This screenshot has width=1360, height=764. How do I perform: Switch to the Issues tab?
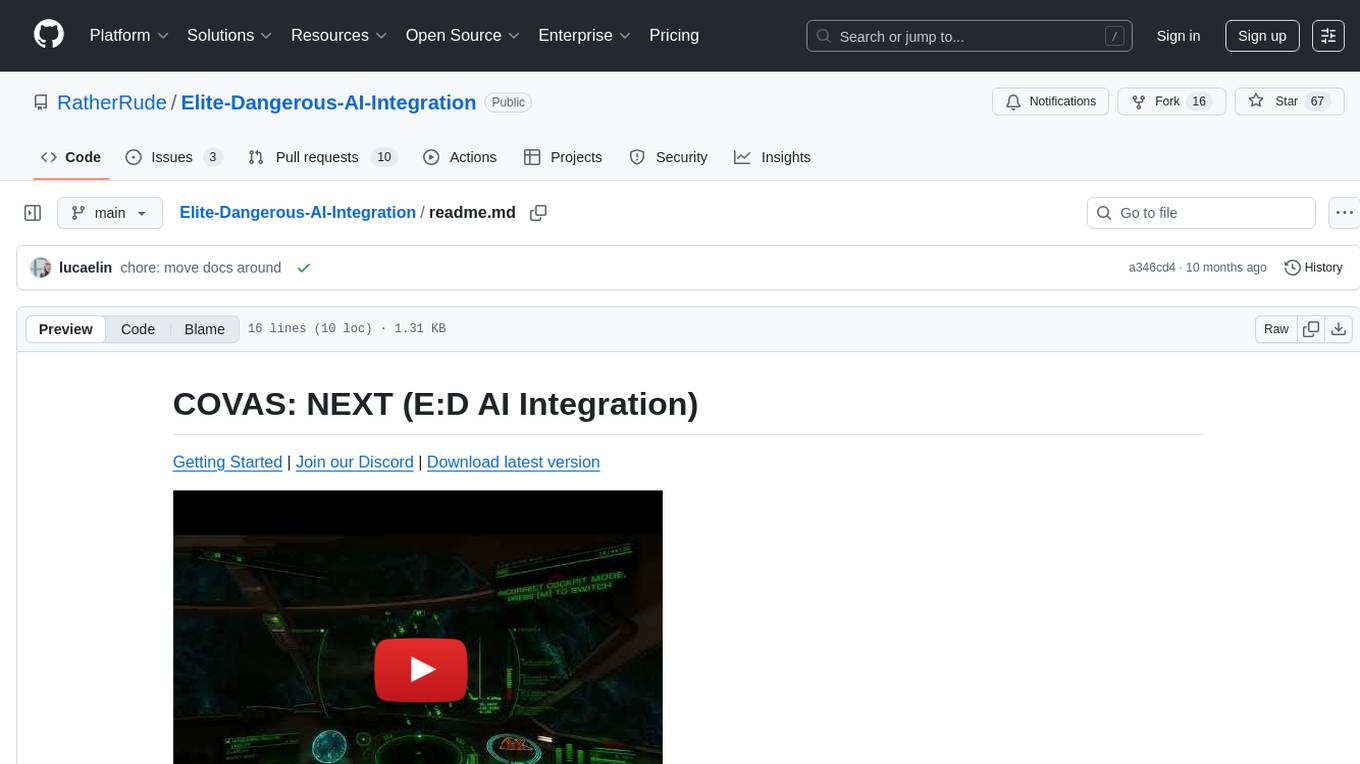coord(173,157)
